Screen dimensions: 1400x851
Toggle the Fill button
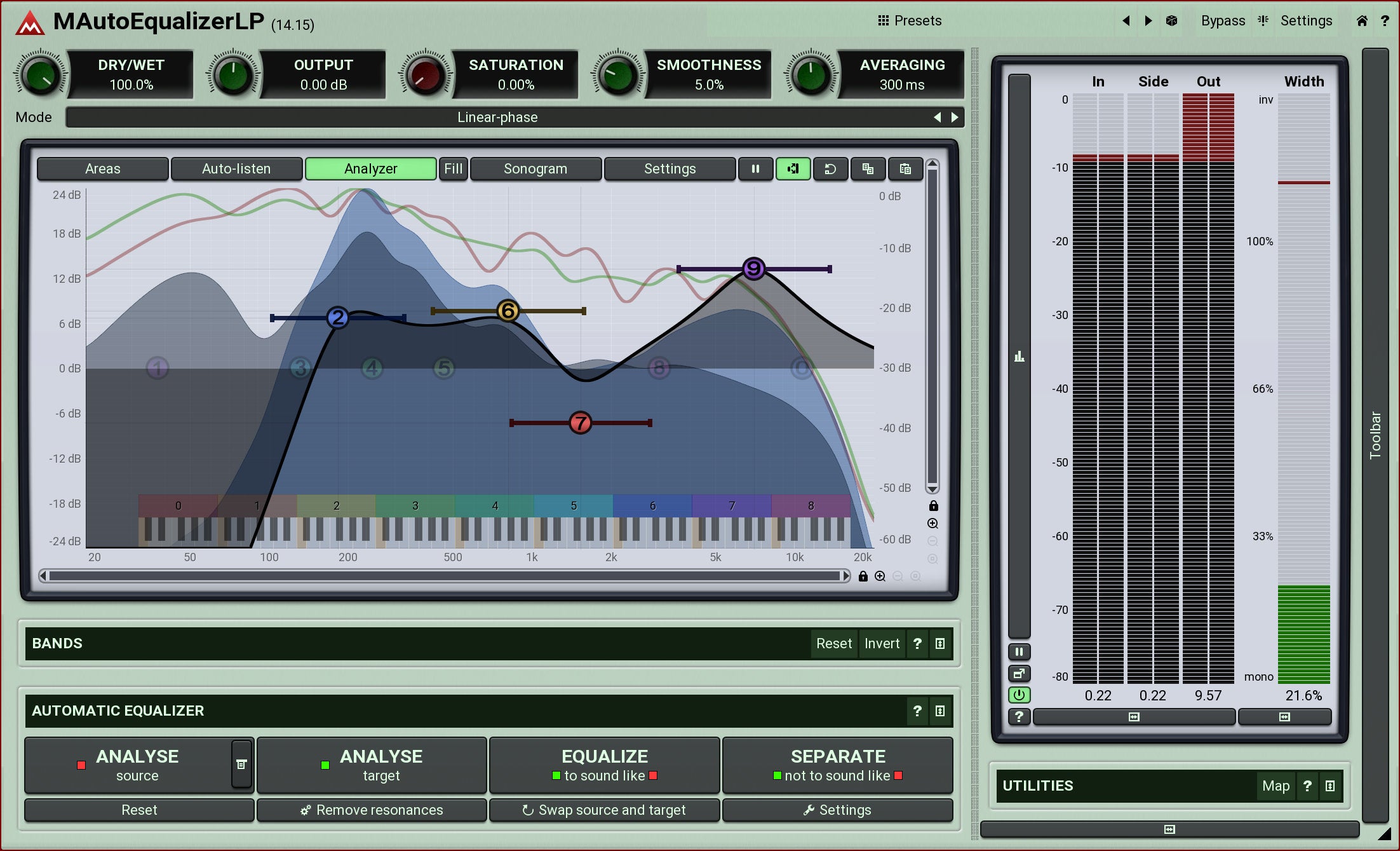(453, 169)
